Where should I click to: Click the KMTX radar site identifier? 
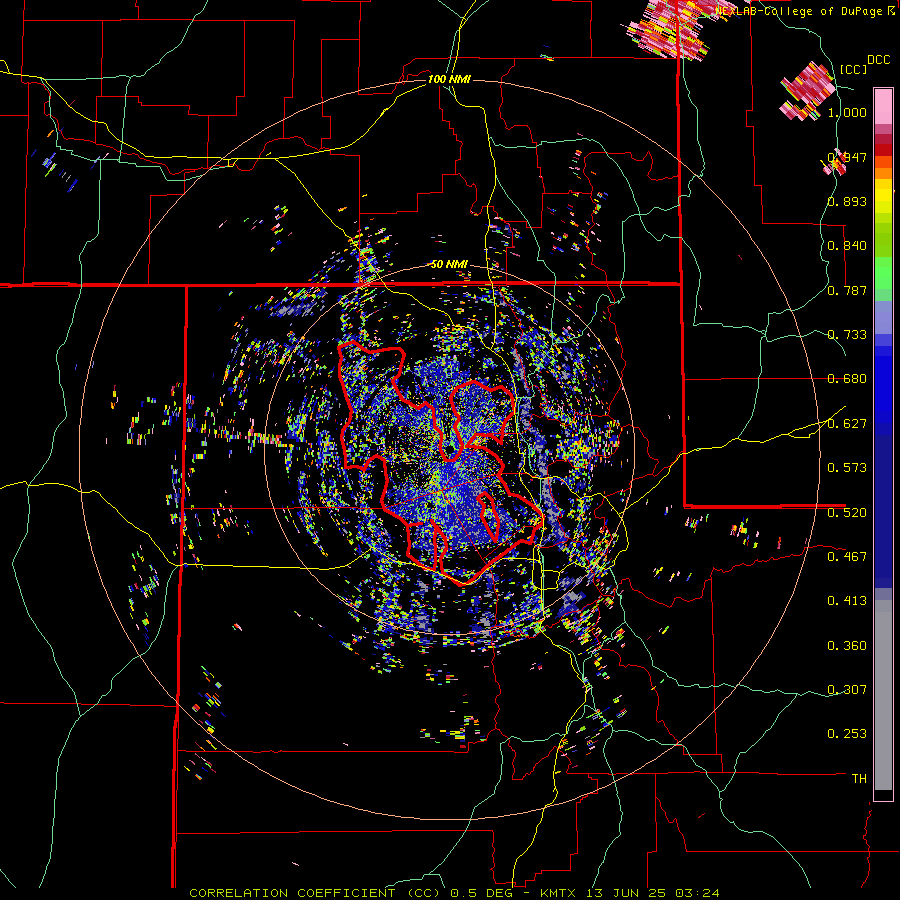coord(559,893)
